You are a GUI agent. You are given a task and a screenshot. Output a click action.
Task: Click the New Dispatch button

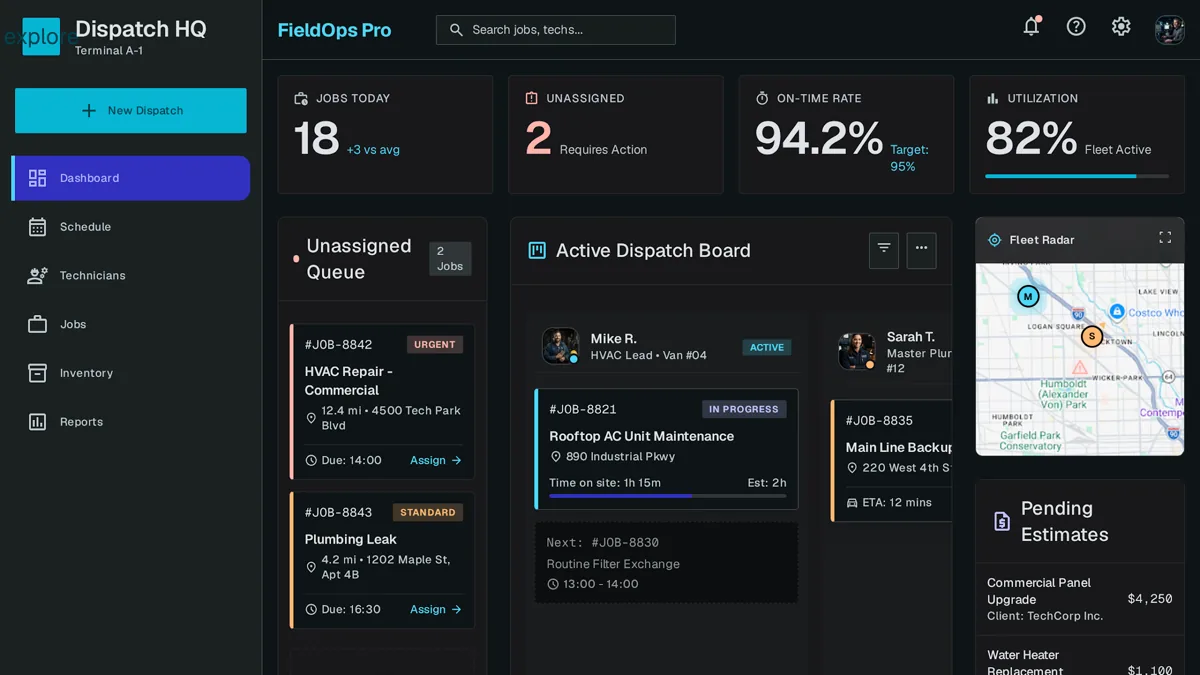tap(131, 111)
